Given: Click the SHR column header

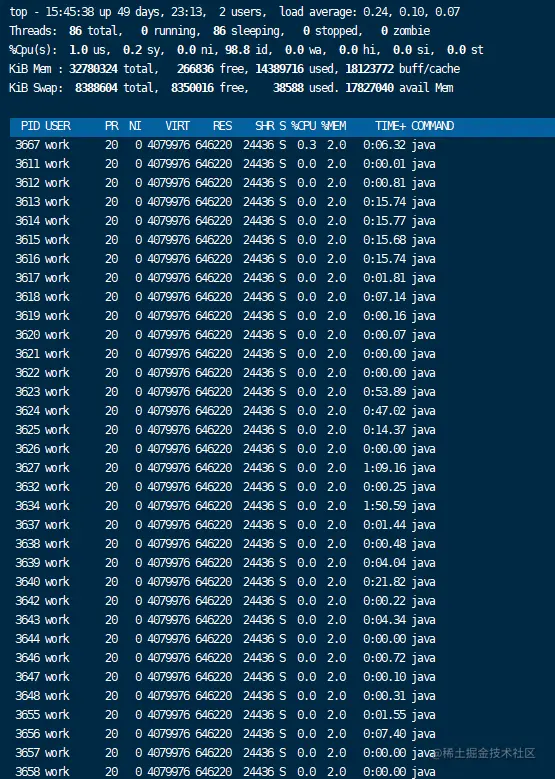Looking at the screenshot, I should [x=265, y=126].
